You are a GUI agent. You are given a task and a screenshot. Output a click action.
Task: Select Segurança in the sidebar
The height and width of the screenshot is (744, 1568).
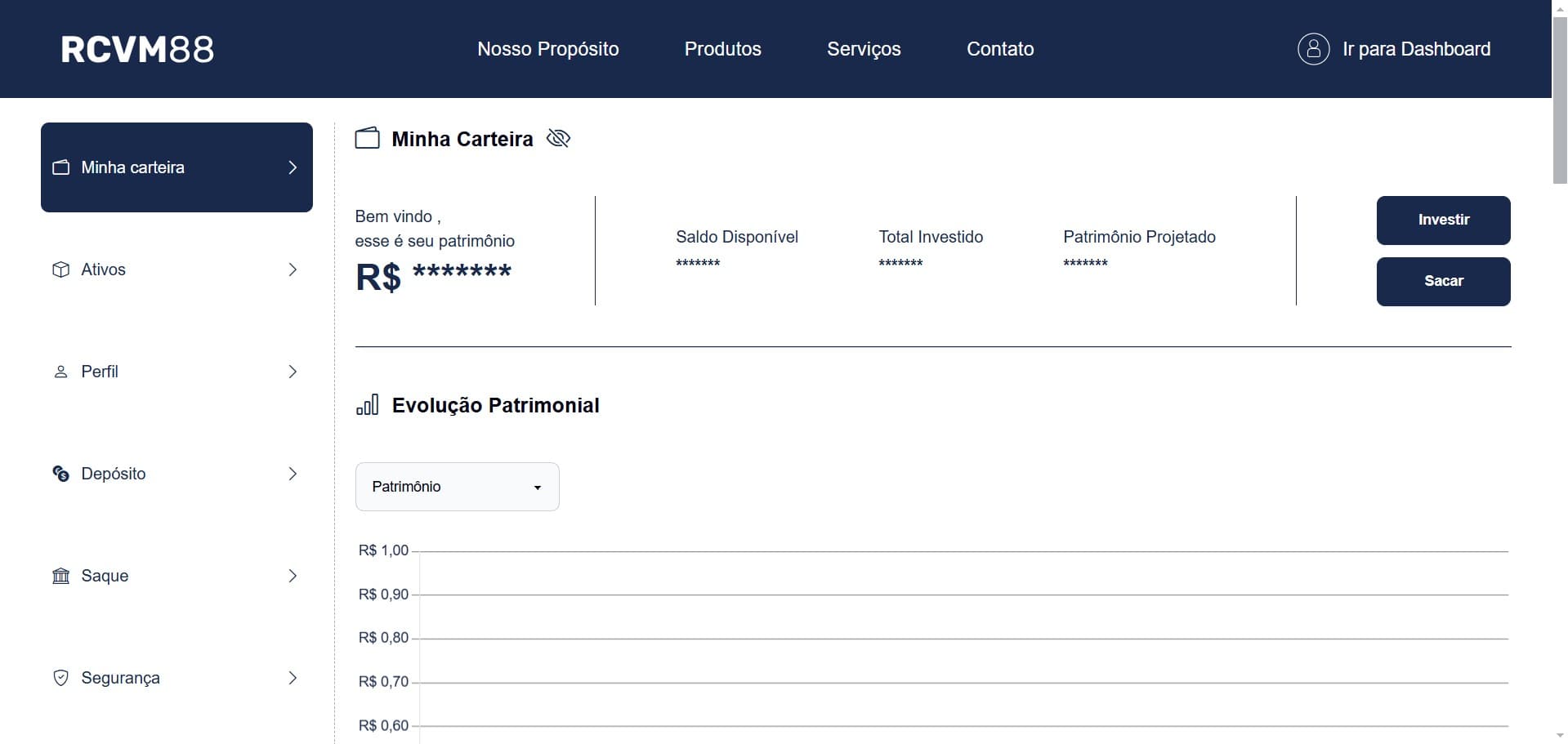(176, 678)
